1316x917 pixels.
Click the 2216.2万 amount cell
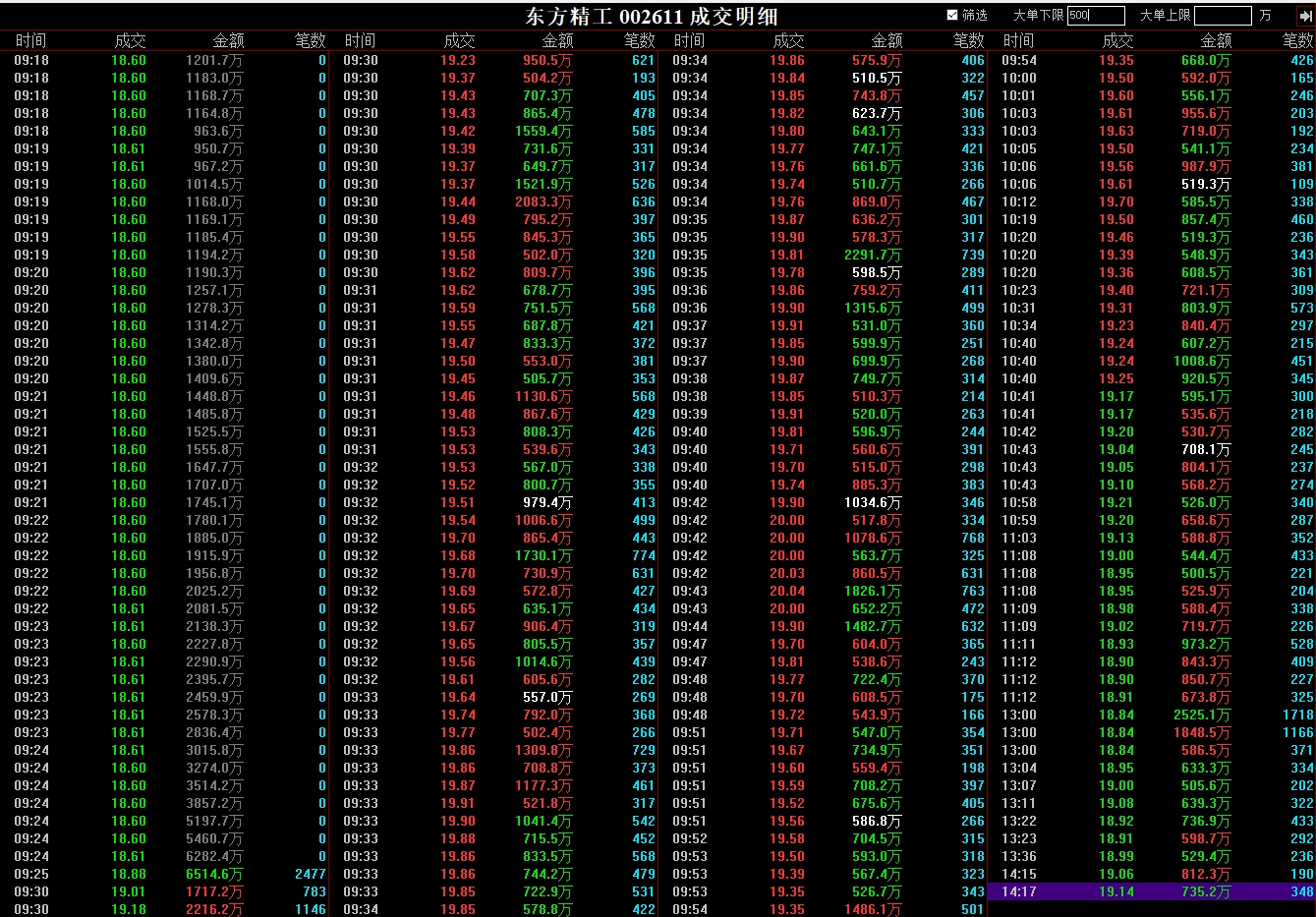pyautogui.click(x=214, y=909)
